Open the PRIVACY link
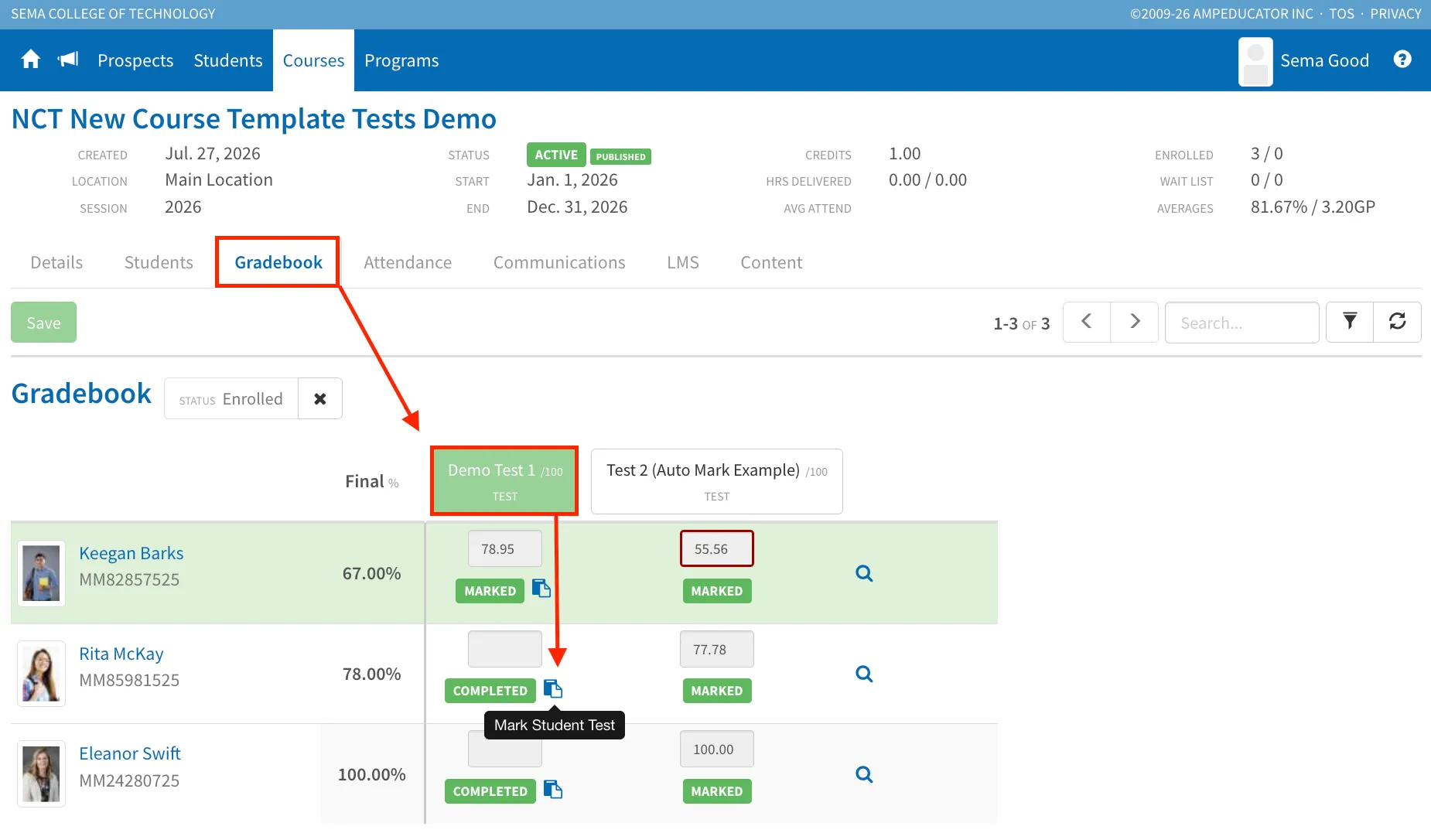 coord(1395,14)
